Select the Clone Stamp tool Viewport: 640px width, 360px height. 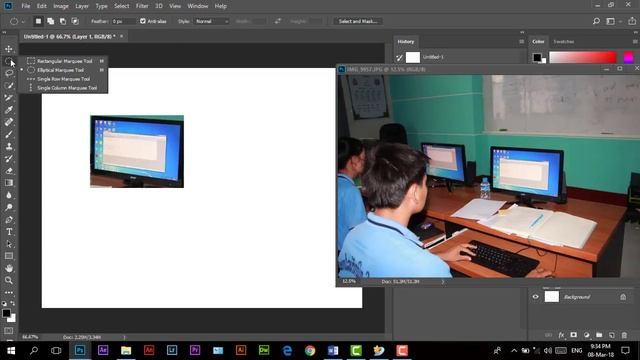coord(9,147)
